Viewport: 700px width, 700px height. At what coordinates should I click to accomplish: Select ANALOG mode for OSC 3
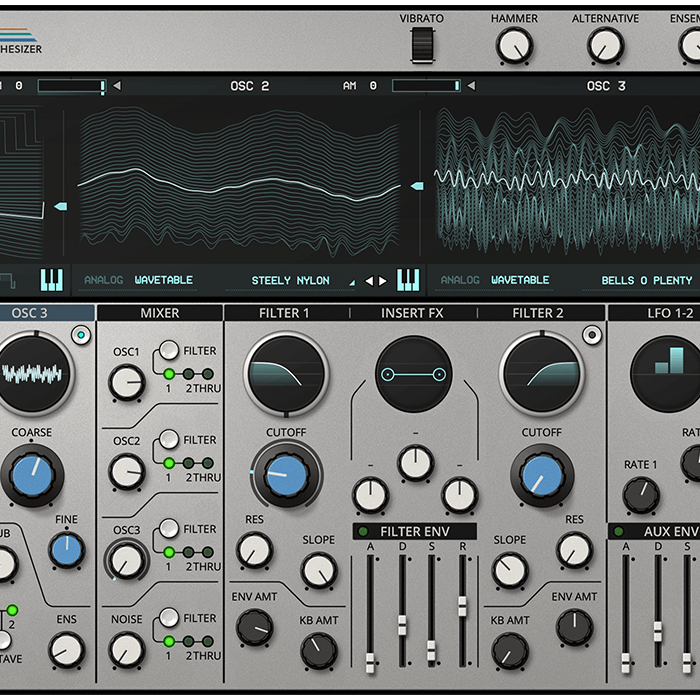[x=460, y=280]
